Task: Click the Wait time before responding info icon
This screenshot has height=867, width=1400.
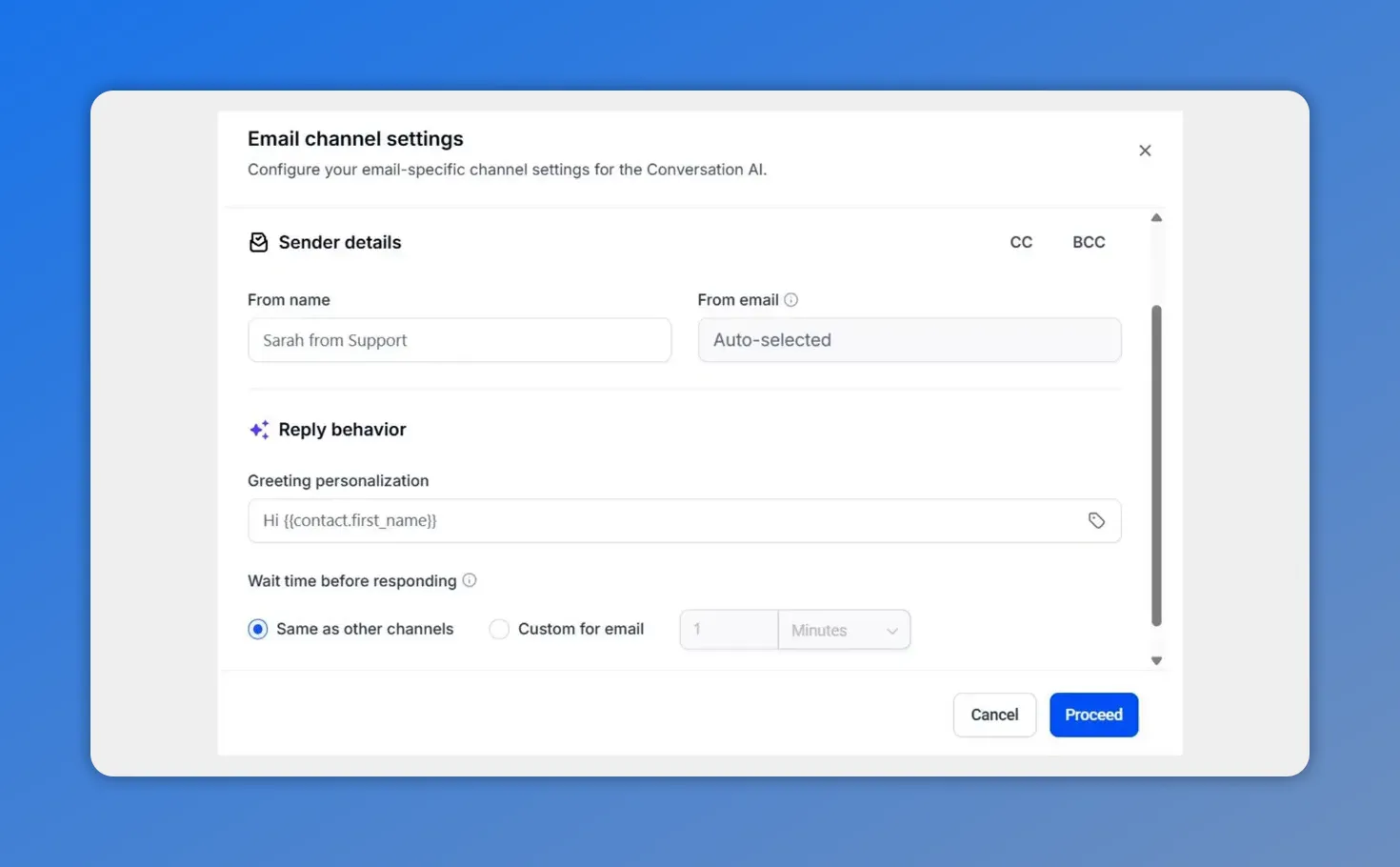Action: click(470, 580)
